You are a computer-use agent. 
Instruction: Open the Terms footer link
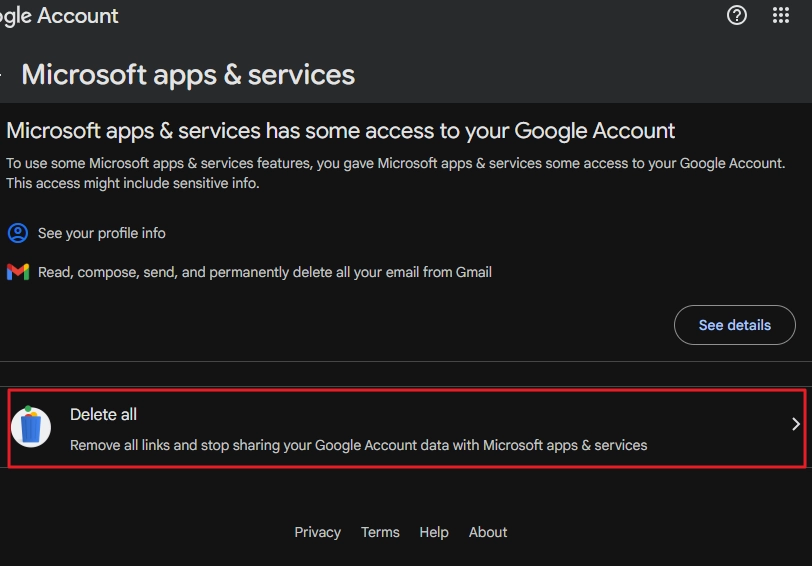coord(380,532)
